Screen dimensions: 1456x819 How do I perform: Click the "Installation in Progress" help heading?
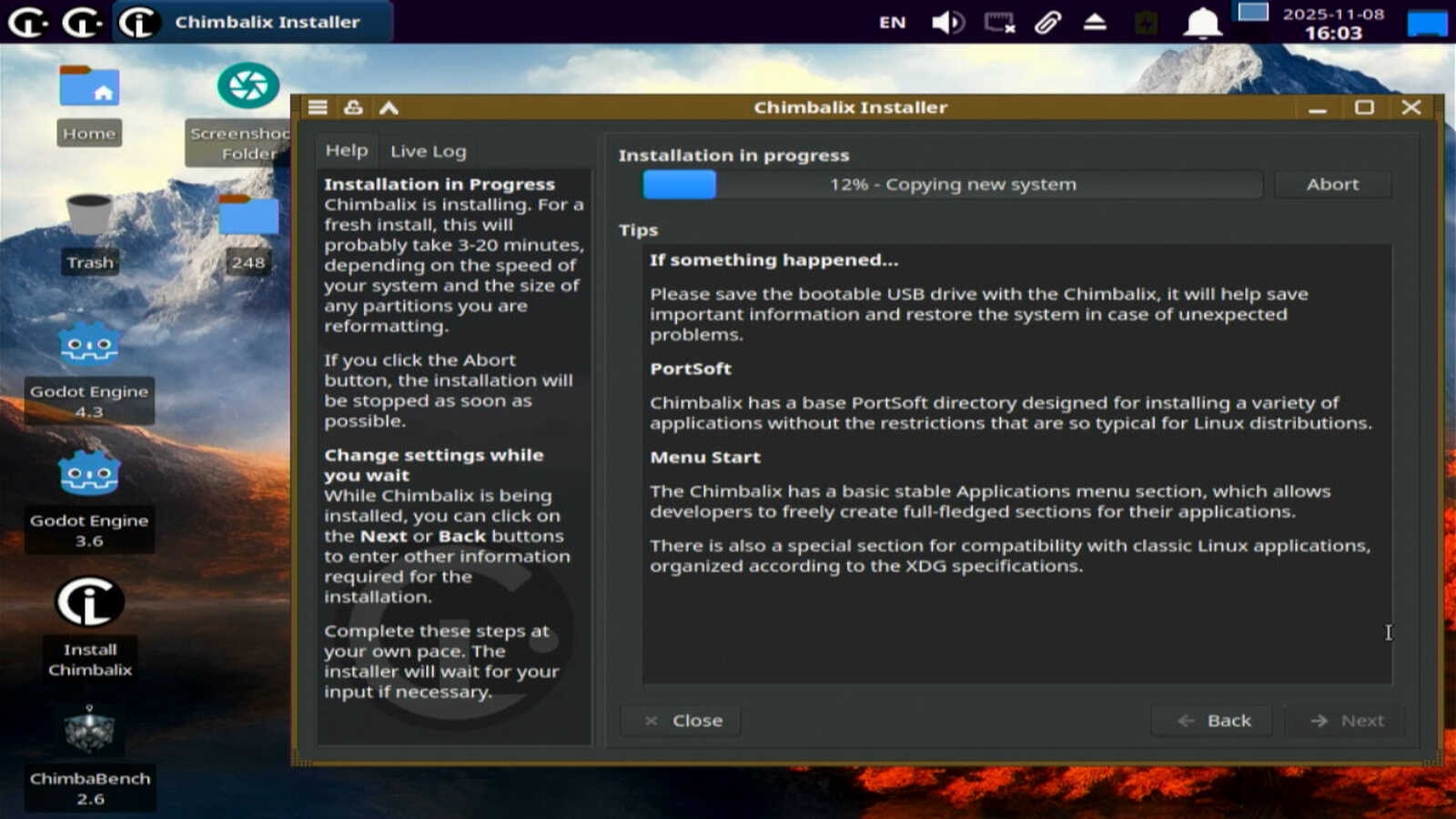click(x=440, y=184)
